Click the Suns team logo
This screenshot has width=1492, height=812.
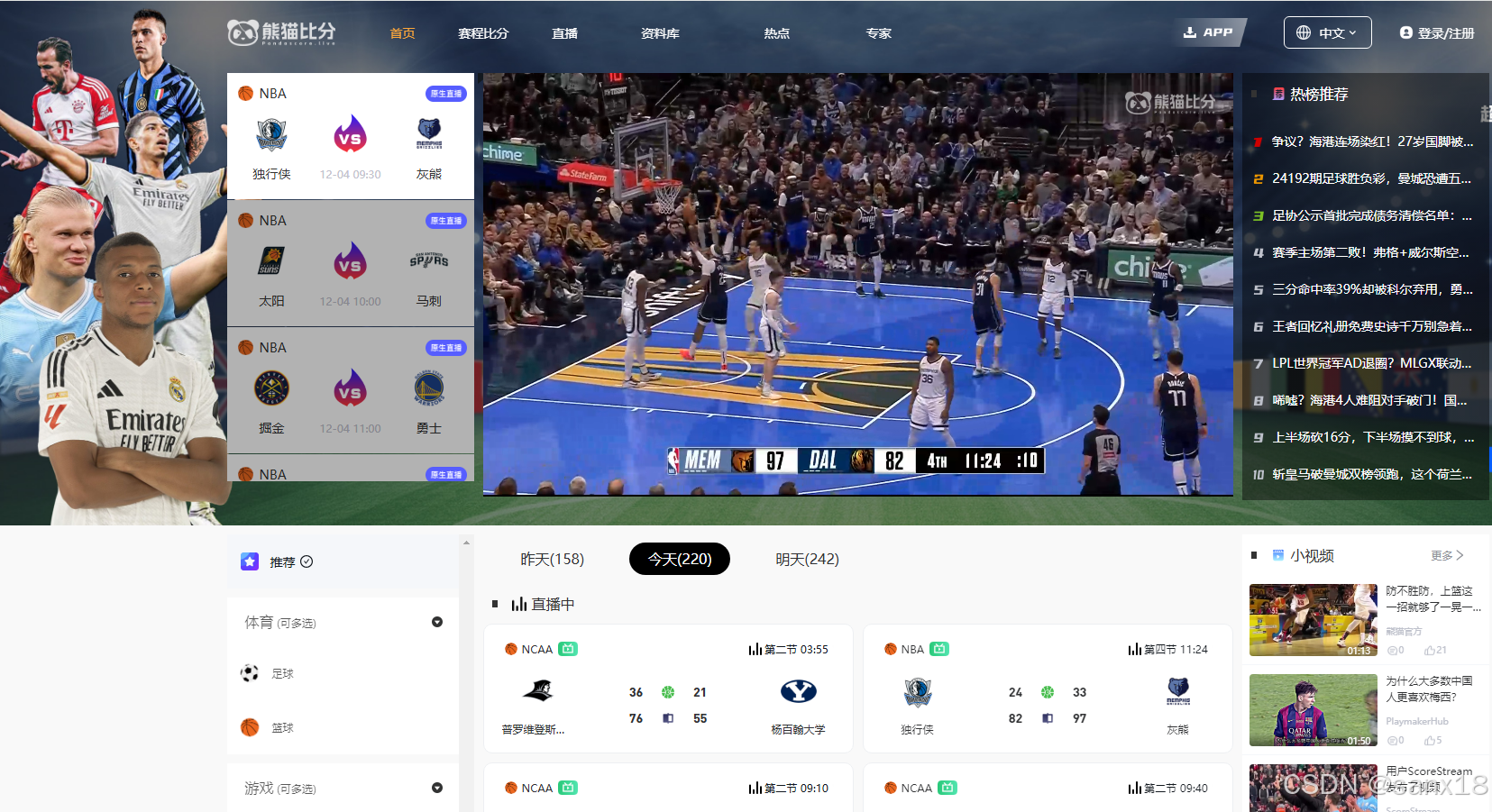(271, 261)
